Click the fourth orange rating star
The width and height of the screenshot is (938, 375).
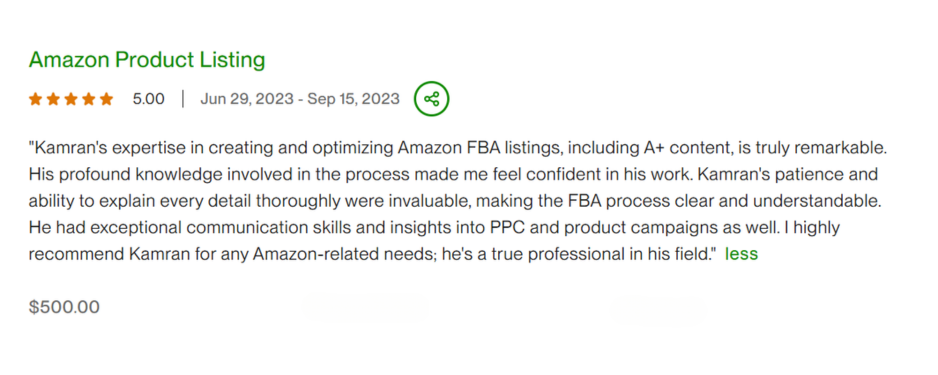(x=89, y=99)
